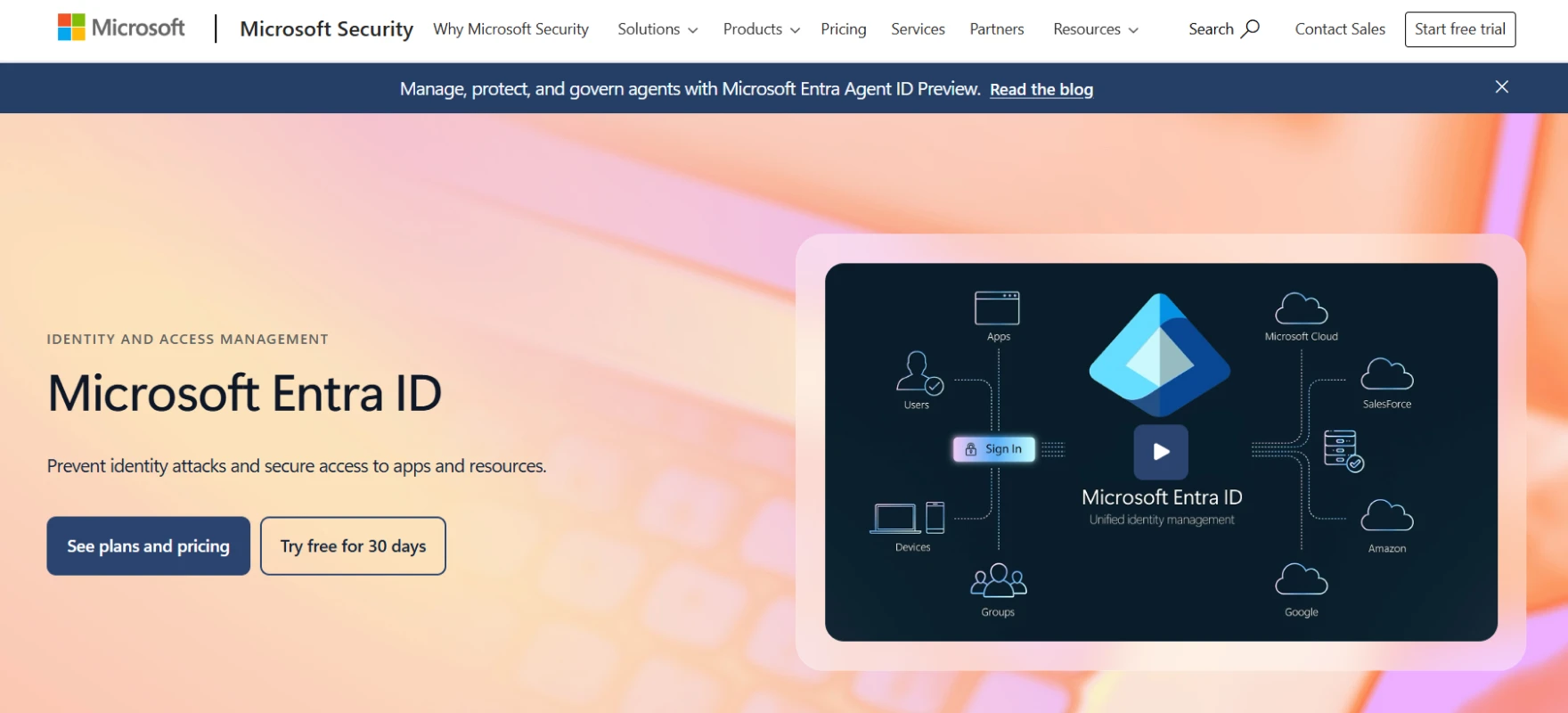Click the Microsoft logo
The image size is (1568, 713).
[121, 28]
